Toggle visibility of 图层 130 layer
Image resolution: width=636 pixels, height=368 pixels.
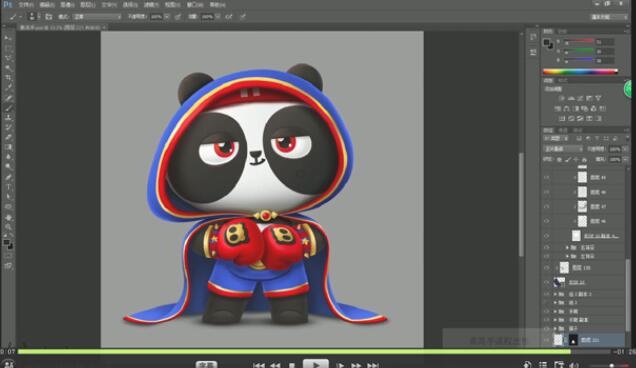point(546,268)
